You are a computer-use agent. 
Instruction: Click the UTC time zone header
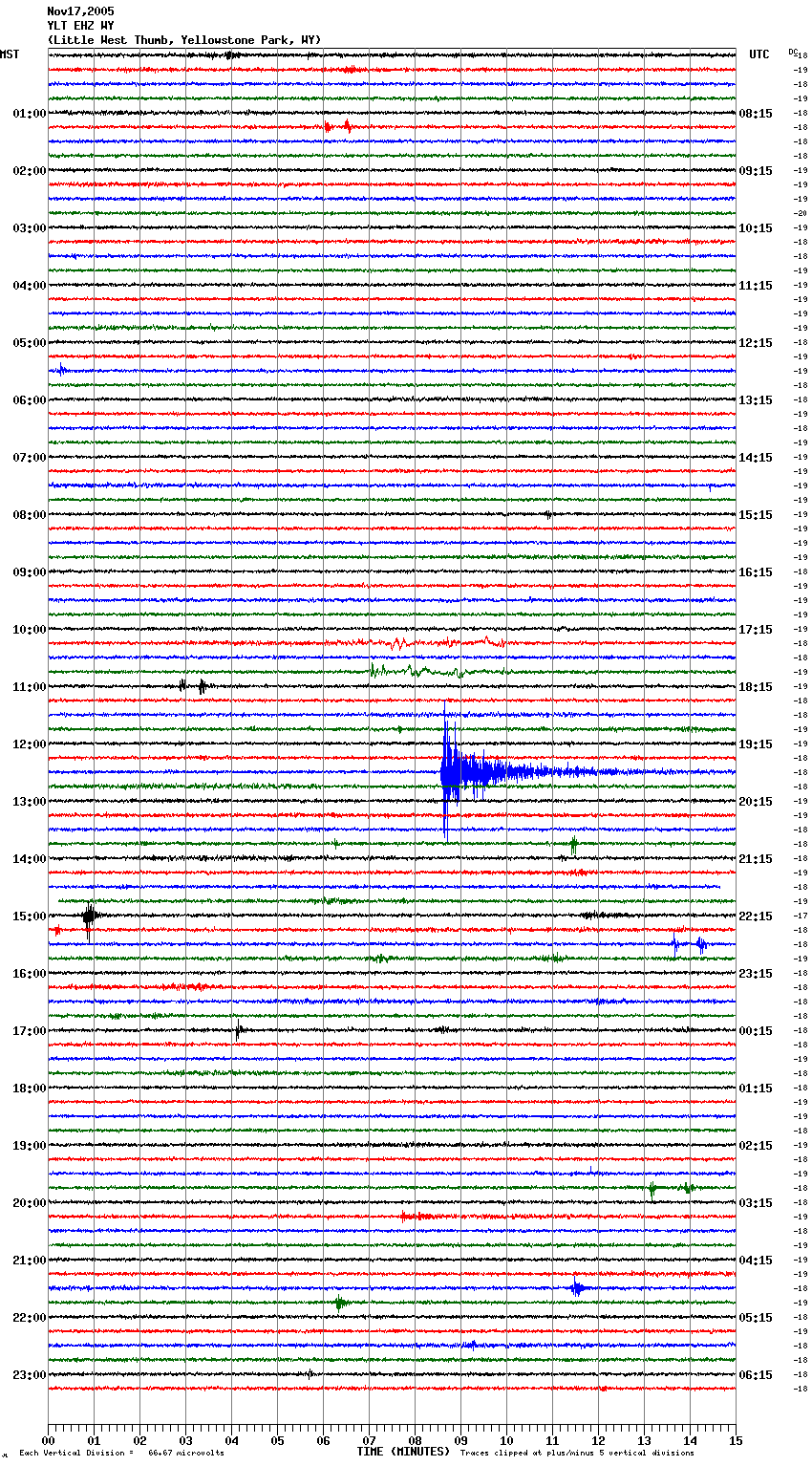point(759,54)
